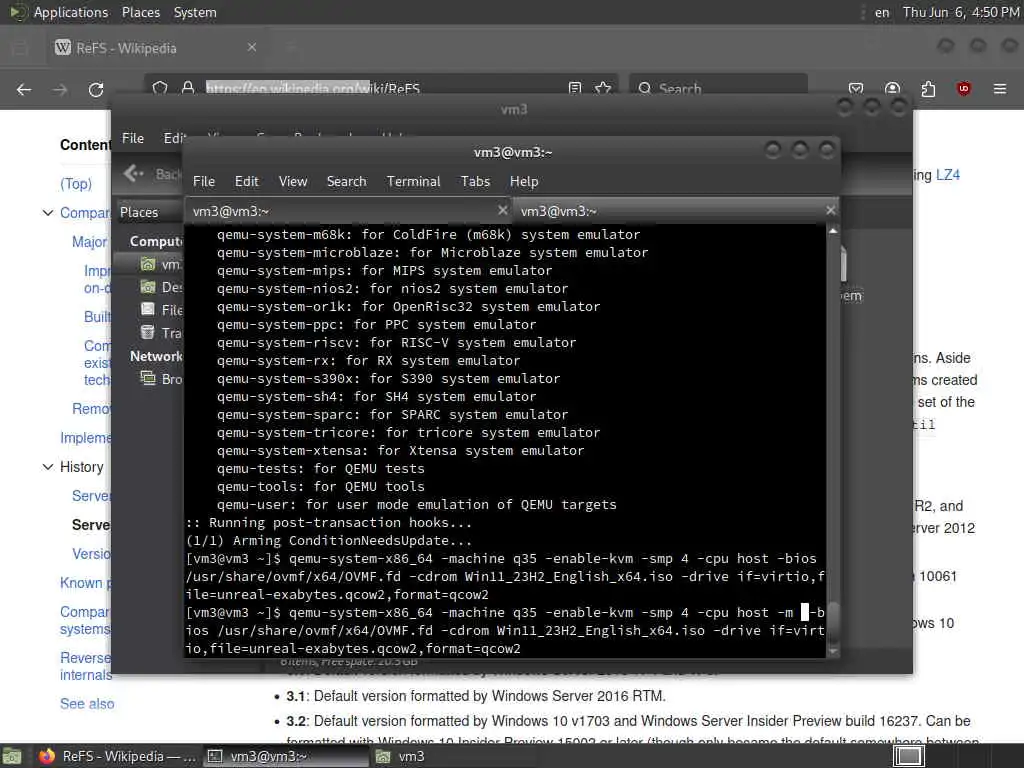Open Trash in file manager sidebar

click(162, 333)
